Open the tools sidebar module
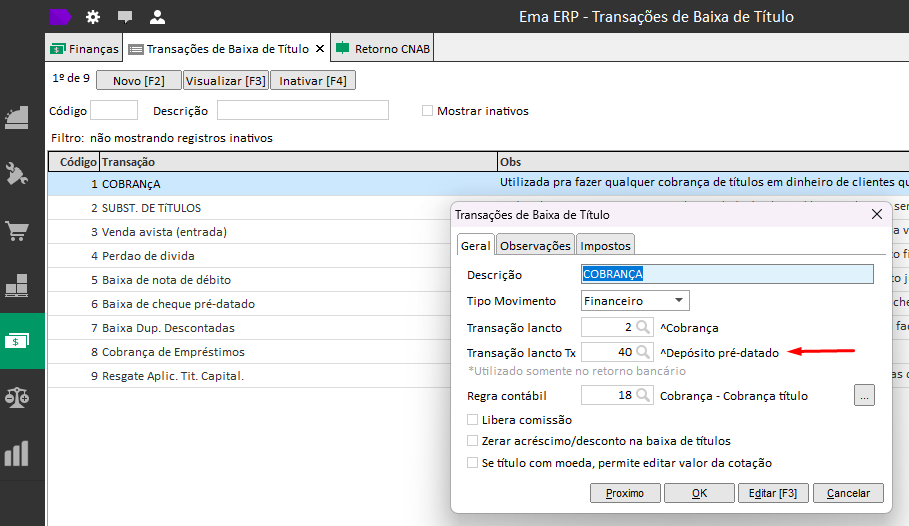This screenshot has width=909, height=526. coord(16,174)
